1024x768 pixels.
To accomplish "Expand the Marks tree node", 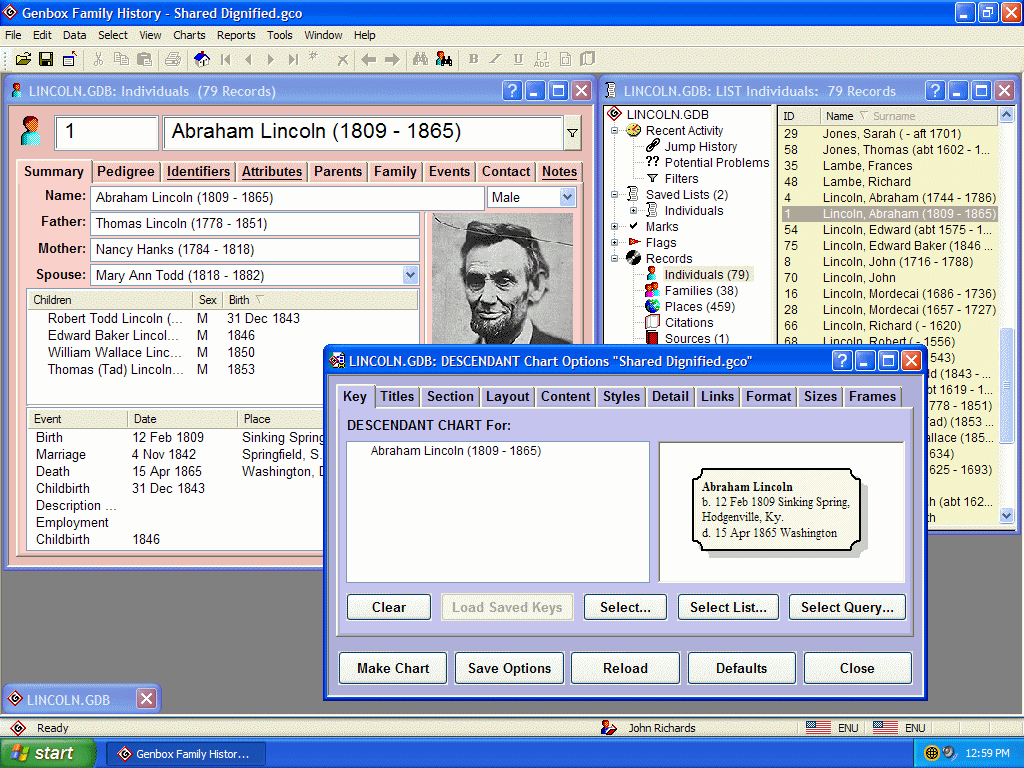I will [x=616, y=227].
